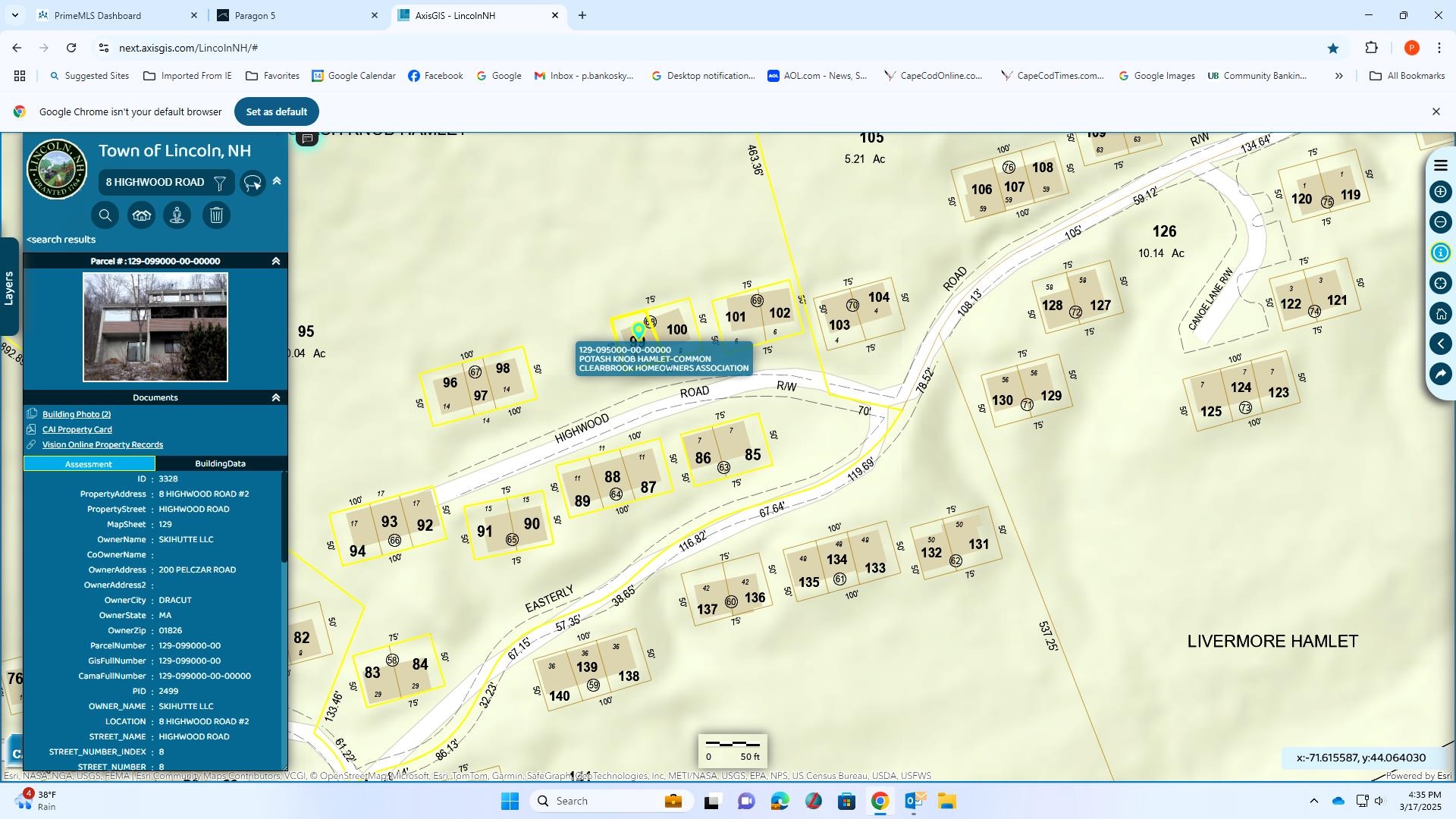Go to previous map extent

[x=1441, y=344]
